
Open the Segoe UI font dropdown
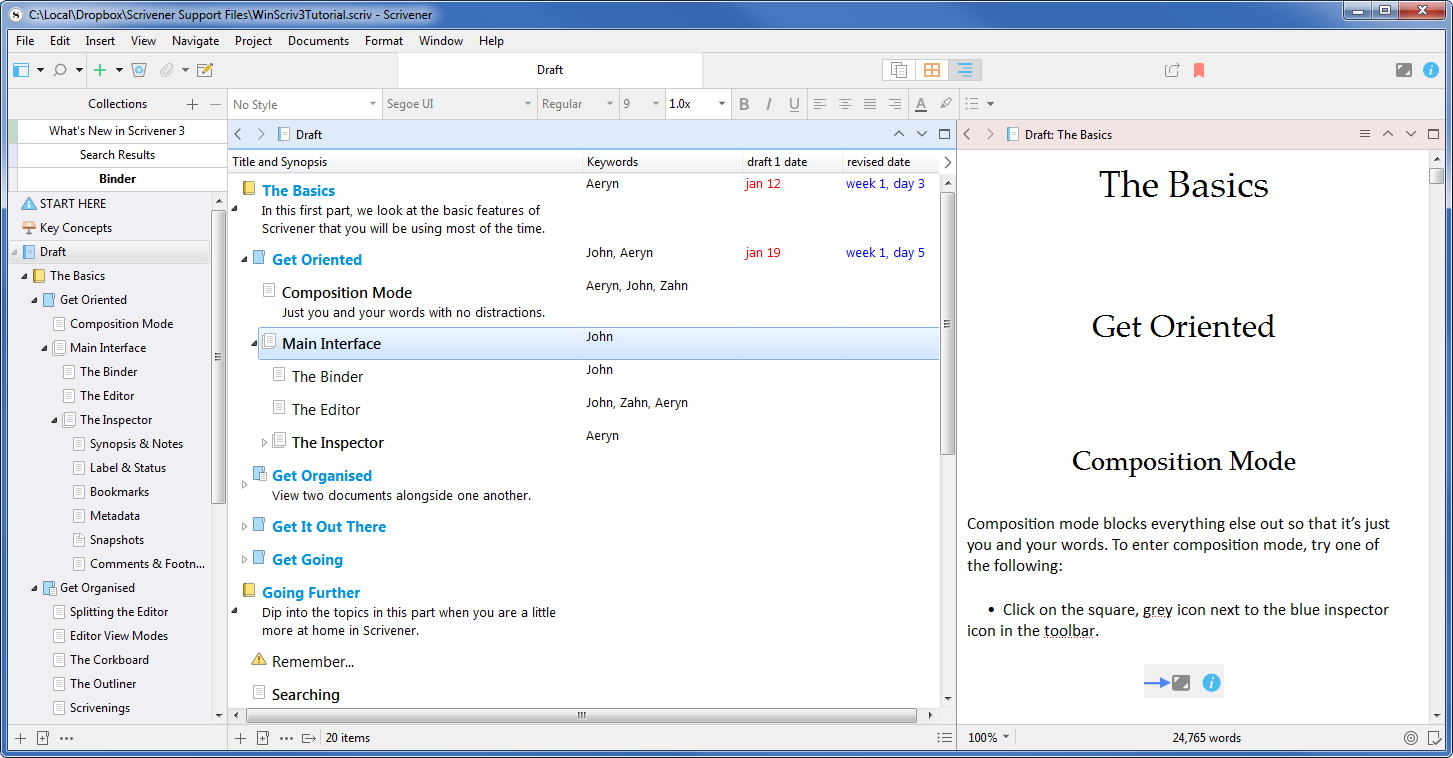click(x=459, y=104)
